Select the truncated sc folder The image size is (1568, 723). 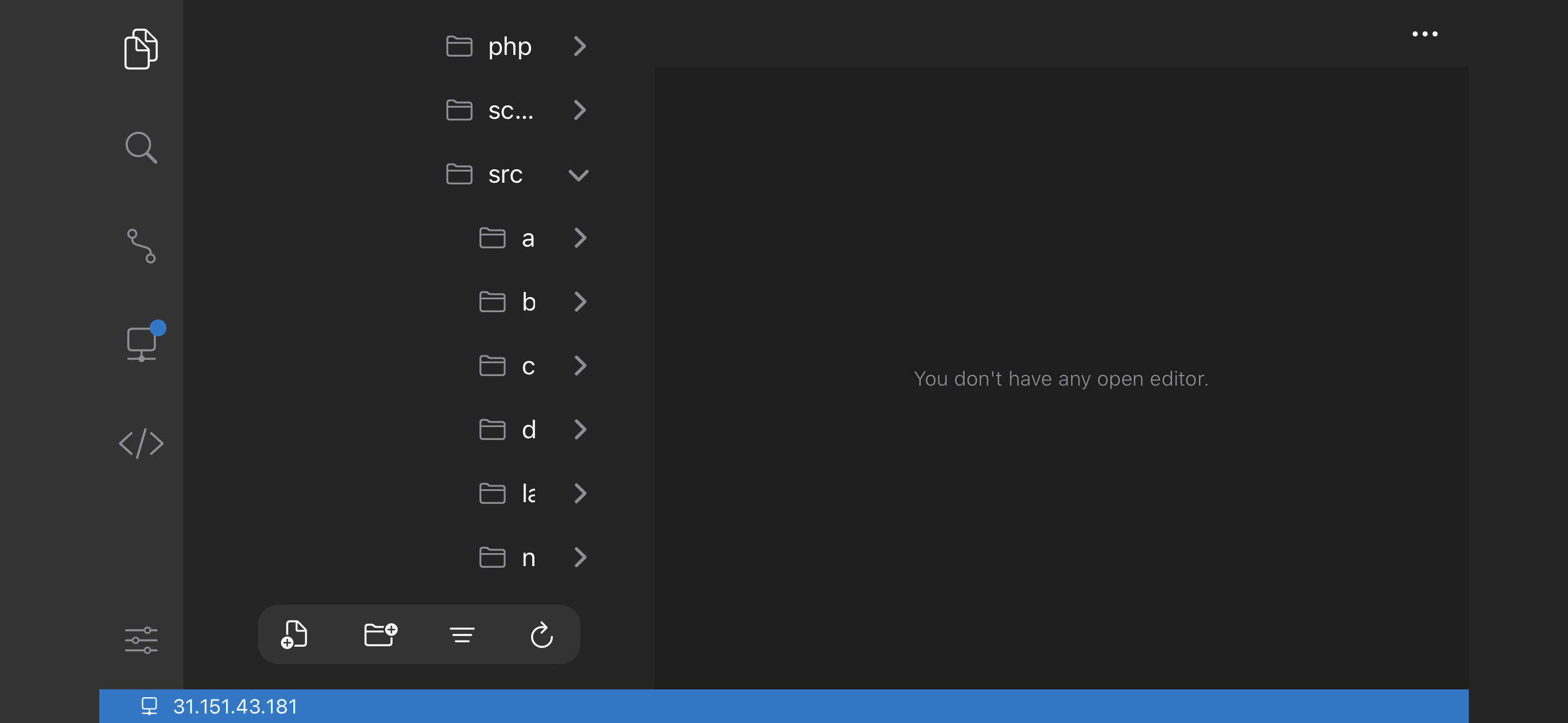[511, 110]
